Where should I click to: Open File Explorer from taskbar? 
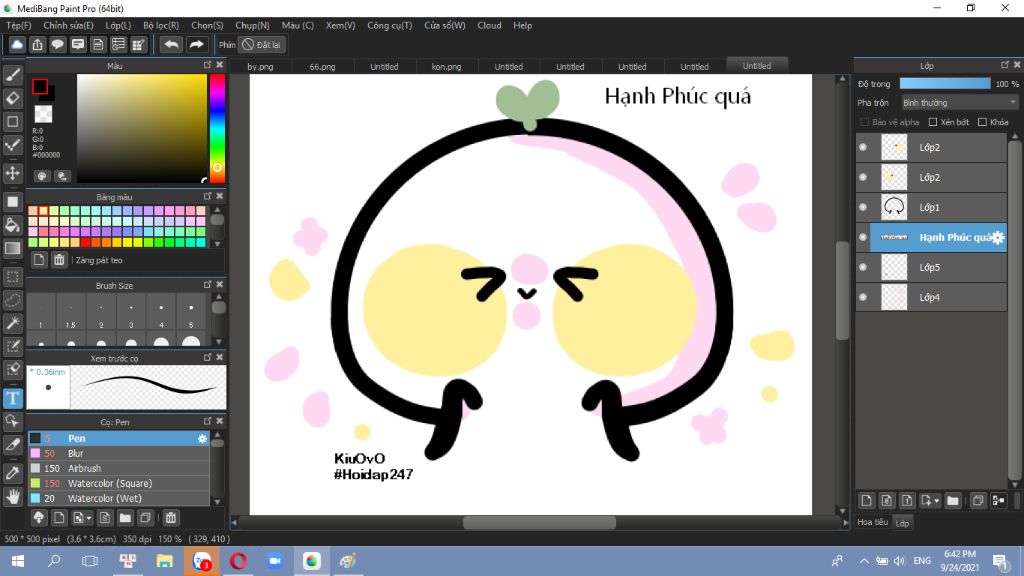(165, 561)
